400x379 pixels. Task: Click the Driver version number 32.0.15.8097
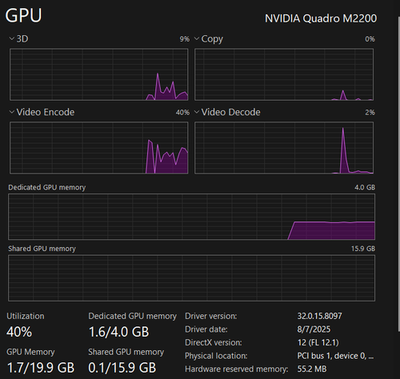(320, 316)
